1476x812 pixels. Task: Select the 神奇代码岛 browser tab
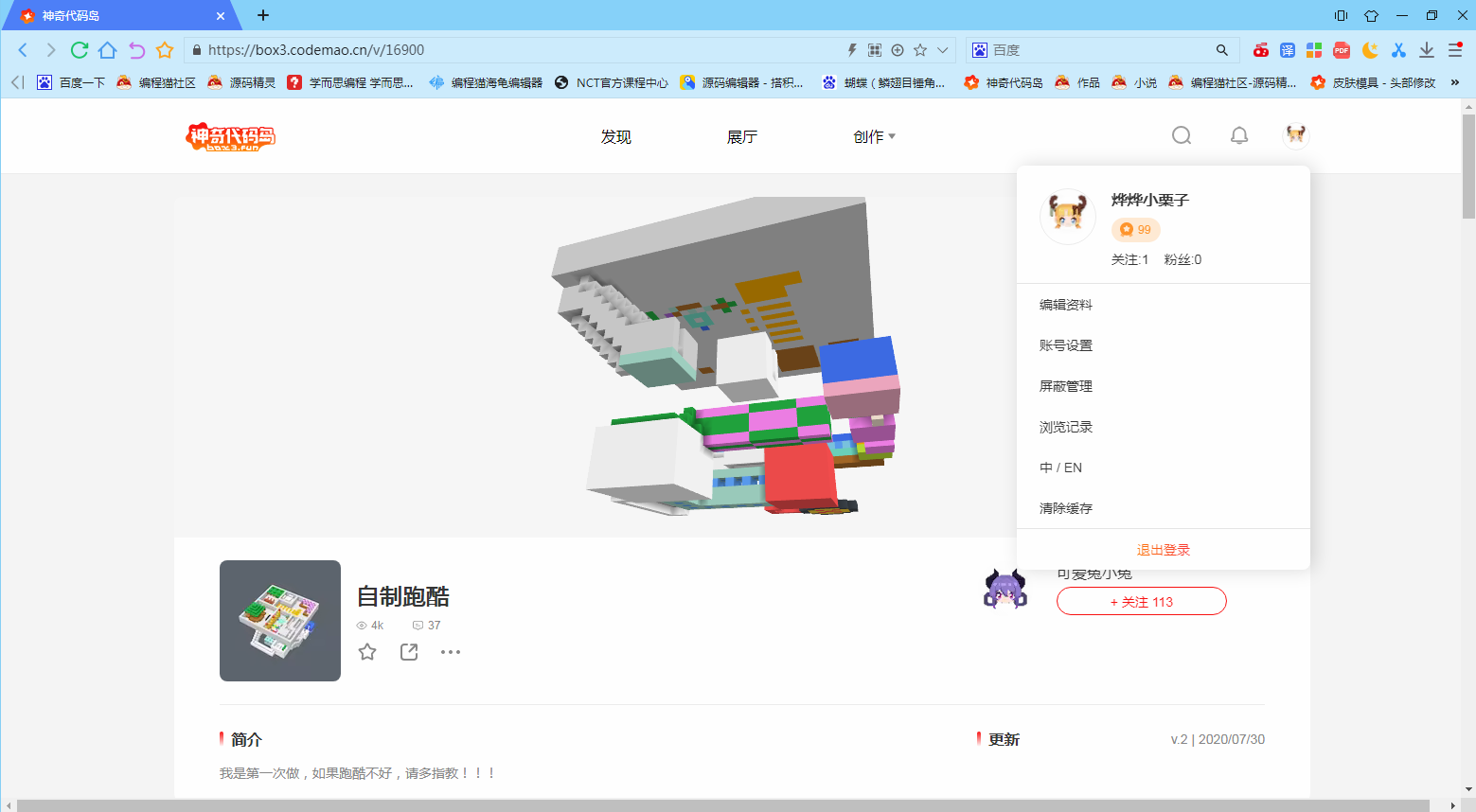click(x=123, y=16)
